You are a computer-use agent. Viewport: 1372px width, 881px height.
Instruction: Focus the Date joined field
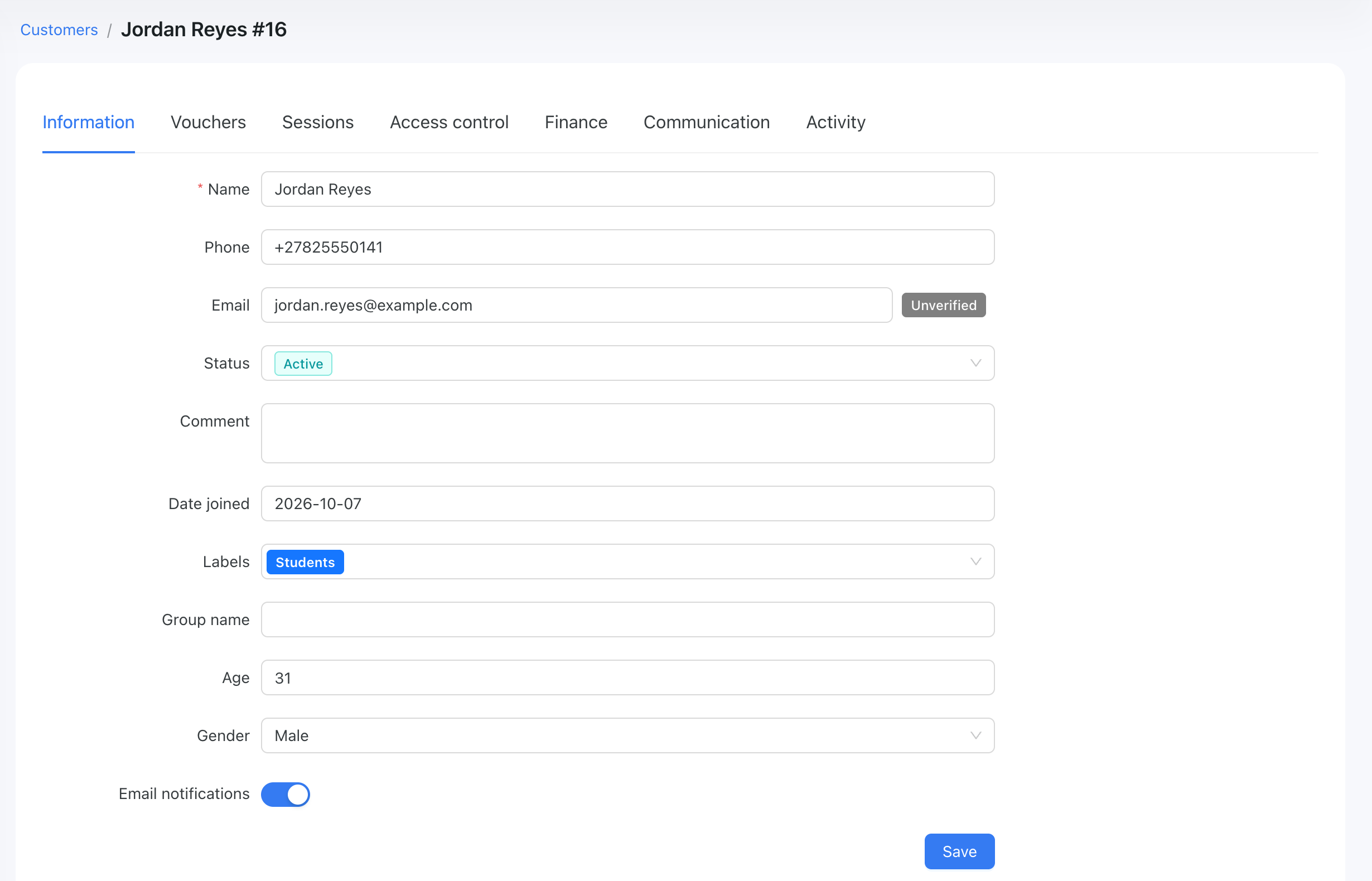tap(627, 504)
